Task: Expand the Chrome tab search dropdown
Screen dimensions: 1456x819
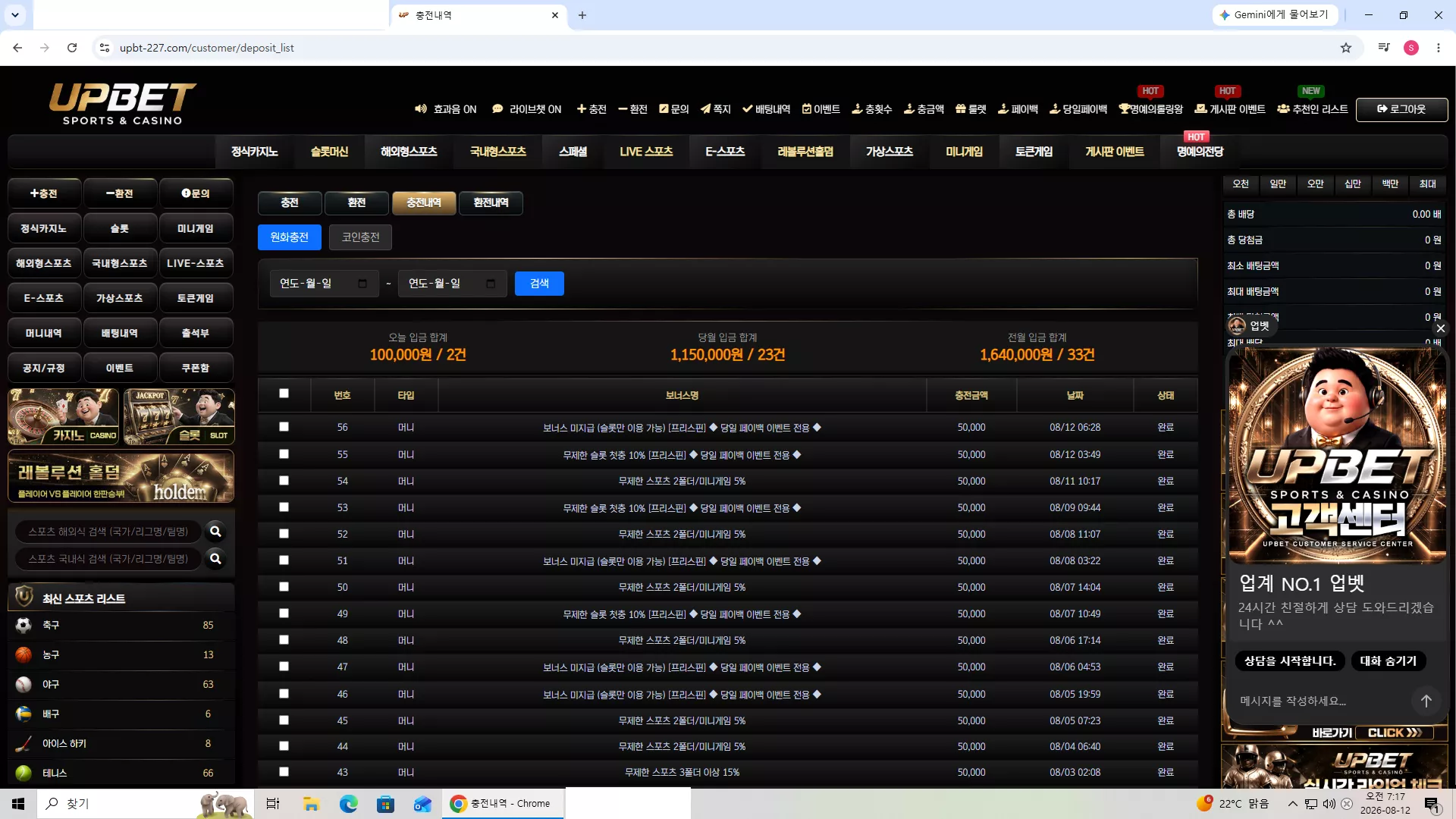Action: tap(15, 15)
